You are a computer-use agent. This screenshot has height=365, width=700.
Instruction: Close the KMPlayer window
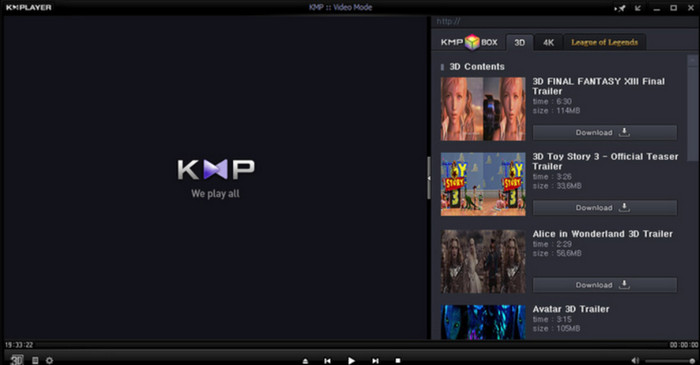coord(691,8)
